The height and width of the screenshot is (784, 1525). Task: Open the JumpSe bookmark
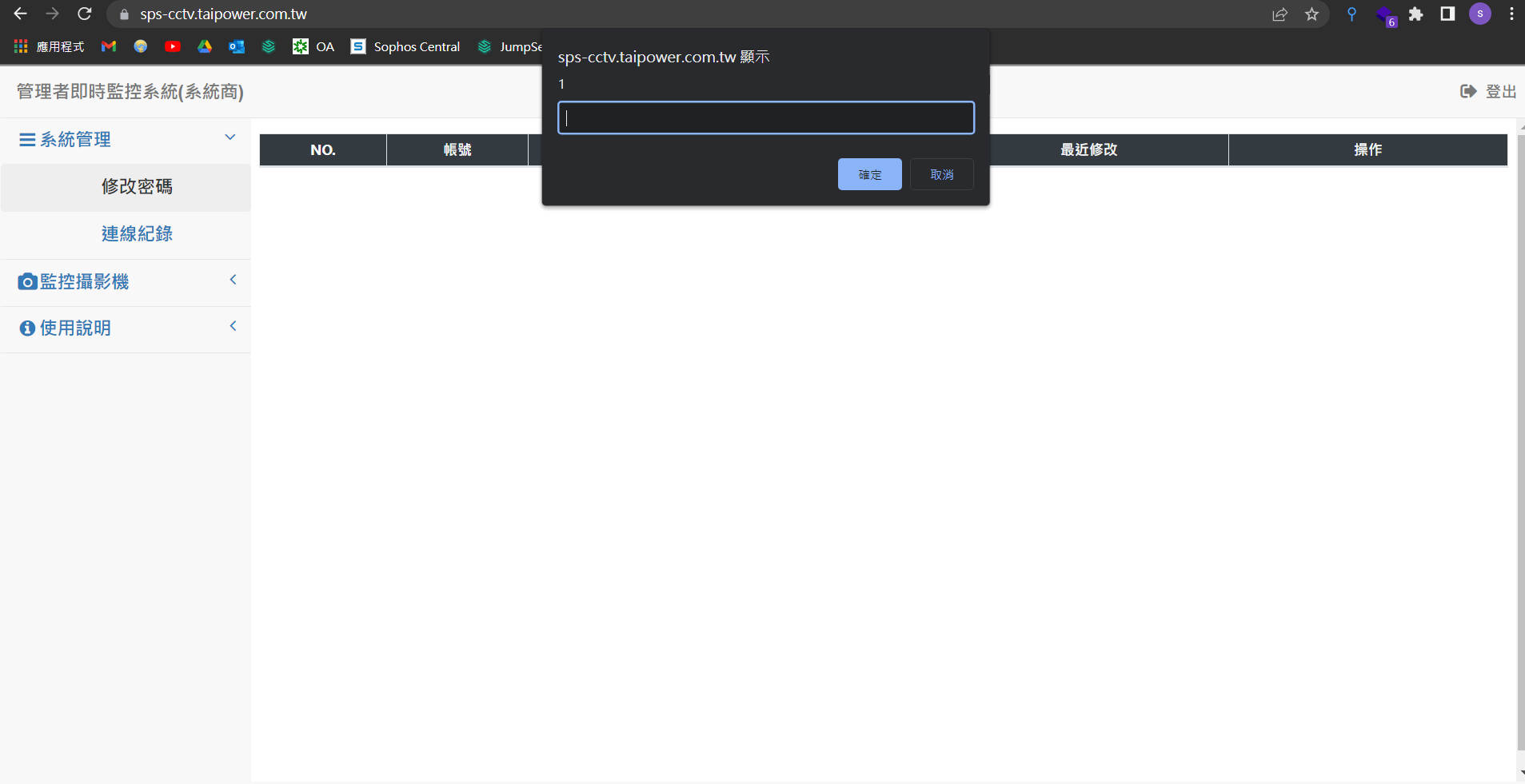[509, 46]
